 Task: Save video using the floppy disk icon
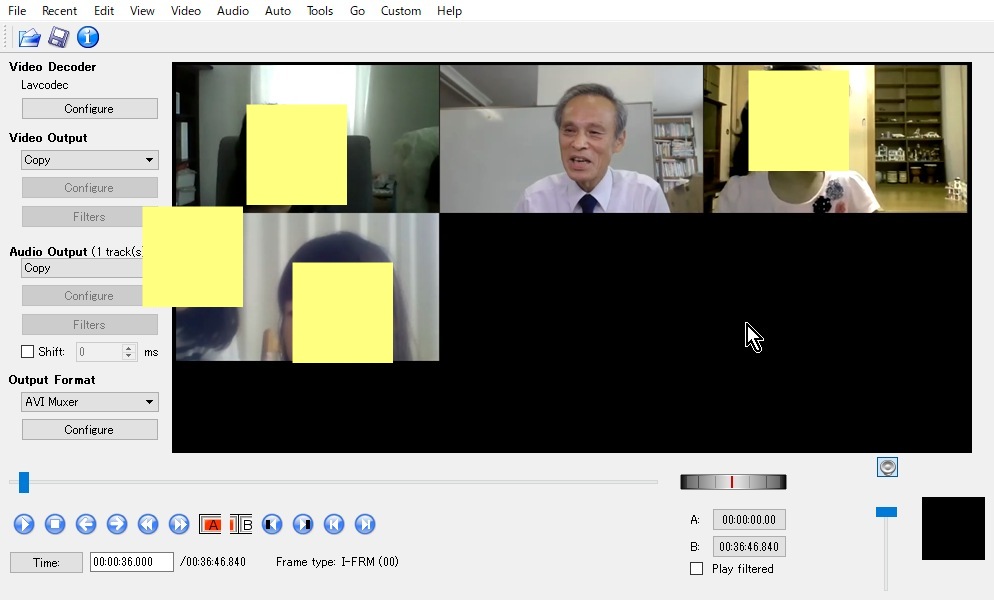point(59,37)
